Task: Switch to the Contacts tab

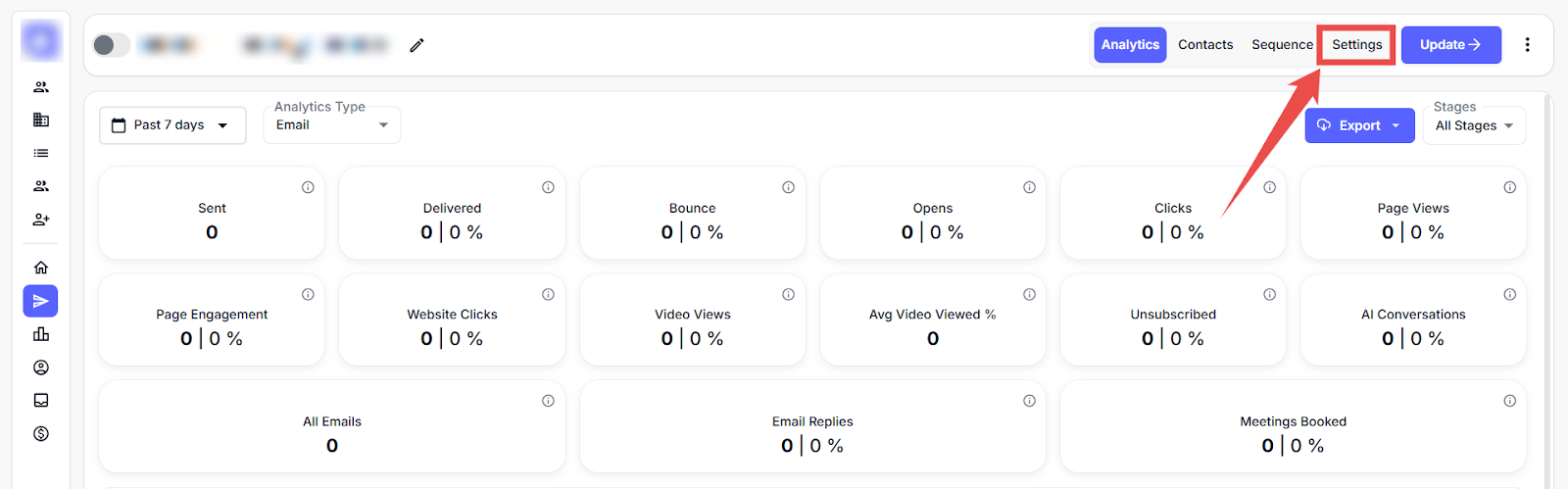Action: pyautogui.click(x=1205, y=45)
